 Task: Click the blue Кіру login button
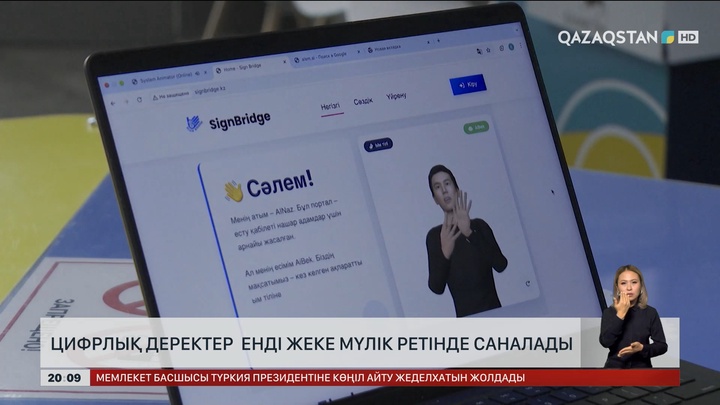click(468, 84)
